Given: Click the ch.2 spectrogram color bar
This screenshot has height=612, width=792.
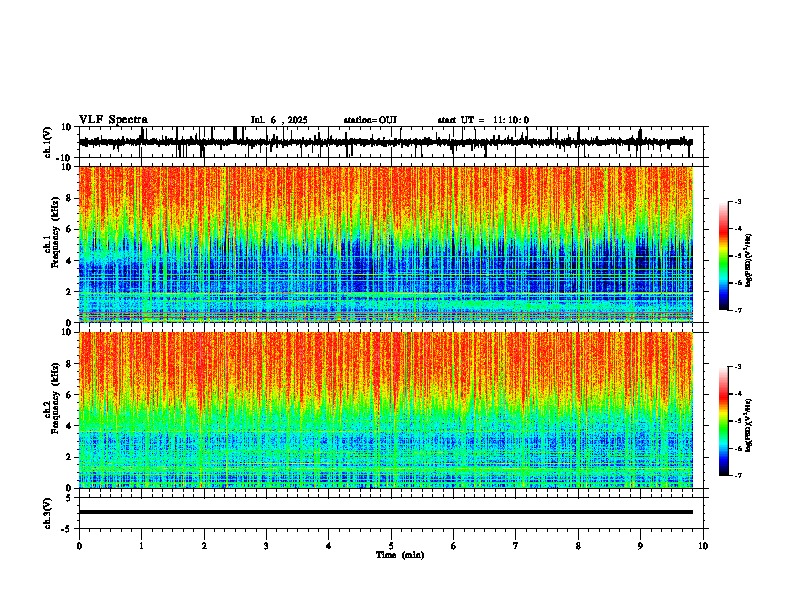Looking at the screenshot, I should (x=724, y=421).
